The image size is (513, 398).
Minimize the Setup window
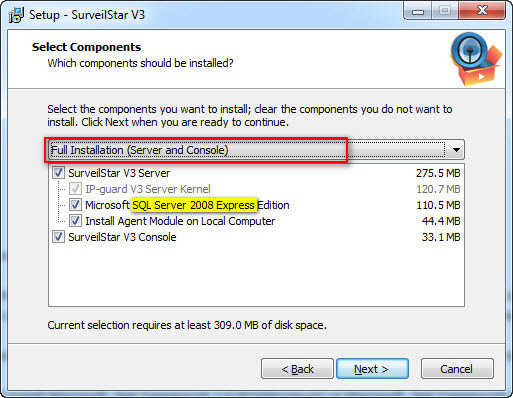(x=417, y=11)
